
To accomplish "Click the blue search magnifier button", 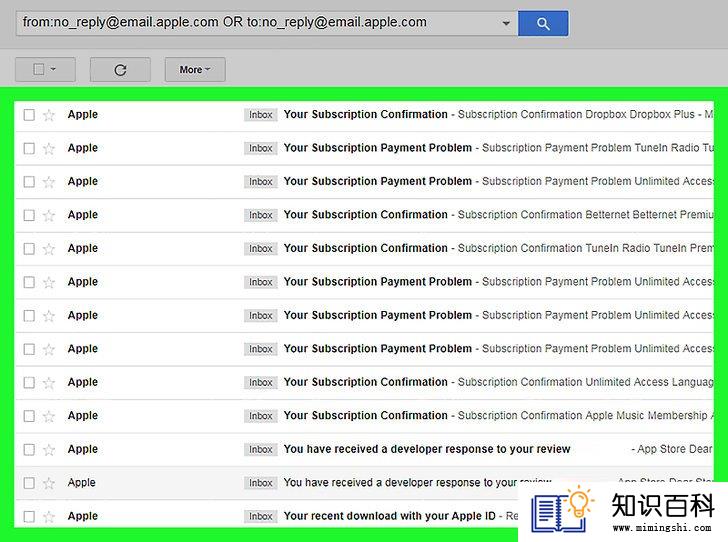I will point(543,23).
